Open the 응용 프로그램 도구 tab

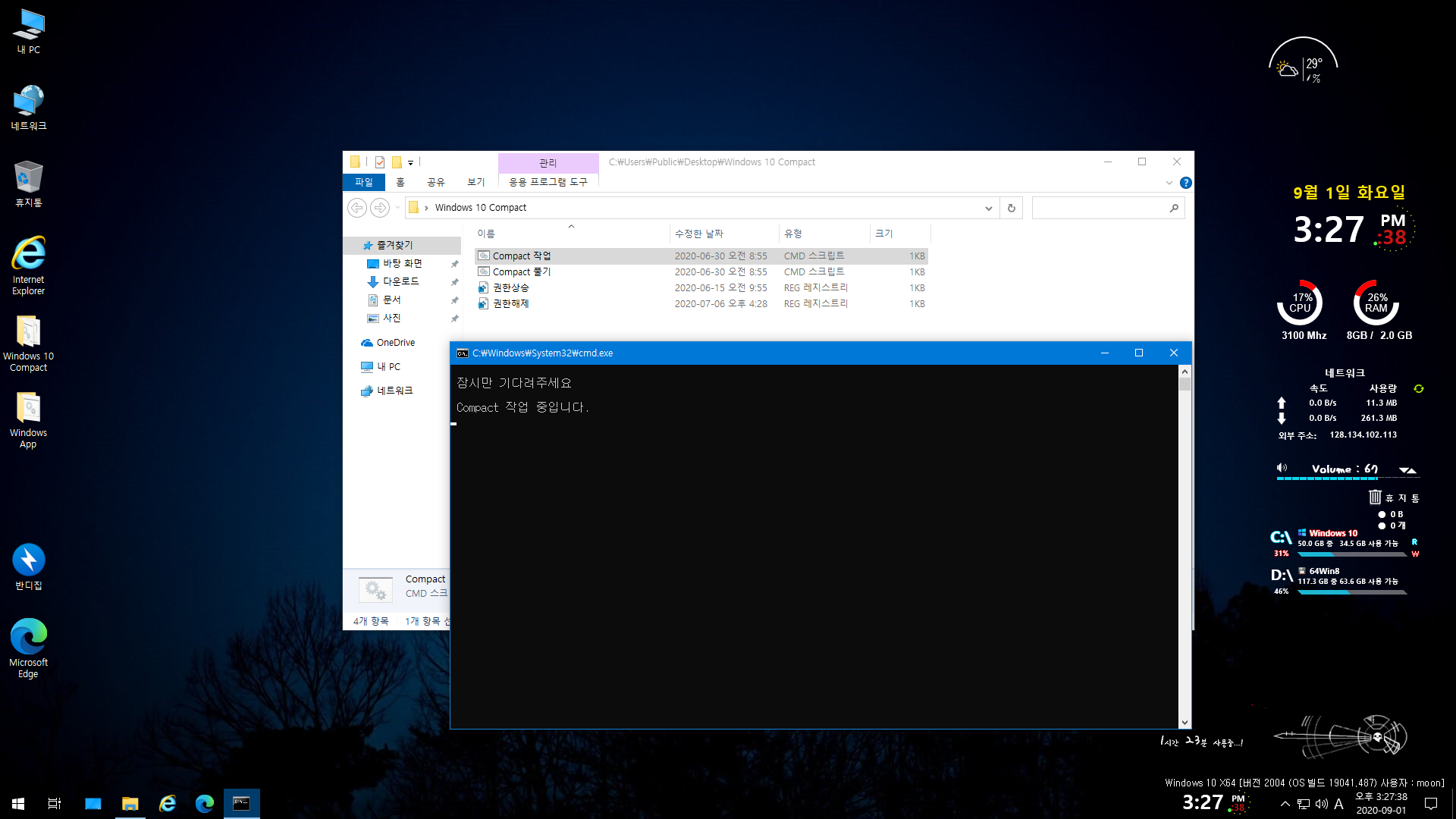[548, 182]
